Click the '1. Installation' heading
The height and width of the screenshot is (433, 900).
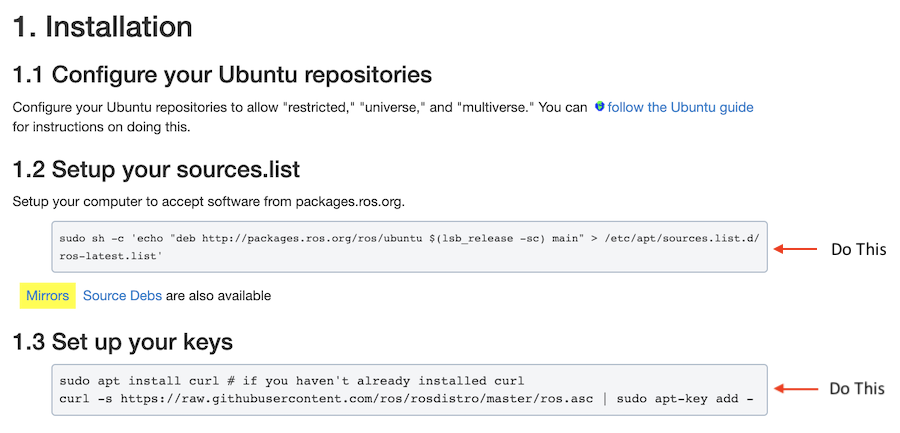(102, 27)
